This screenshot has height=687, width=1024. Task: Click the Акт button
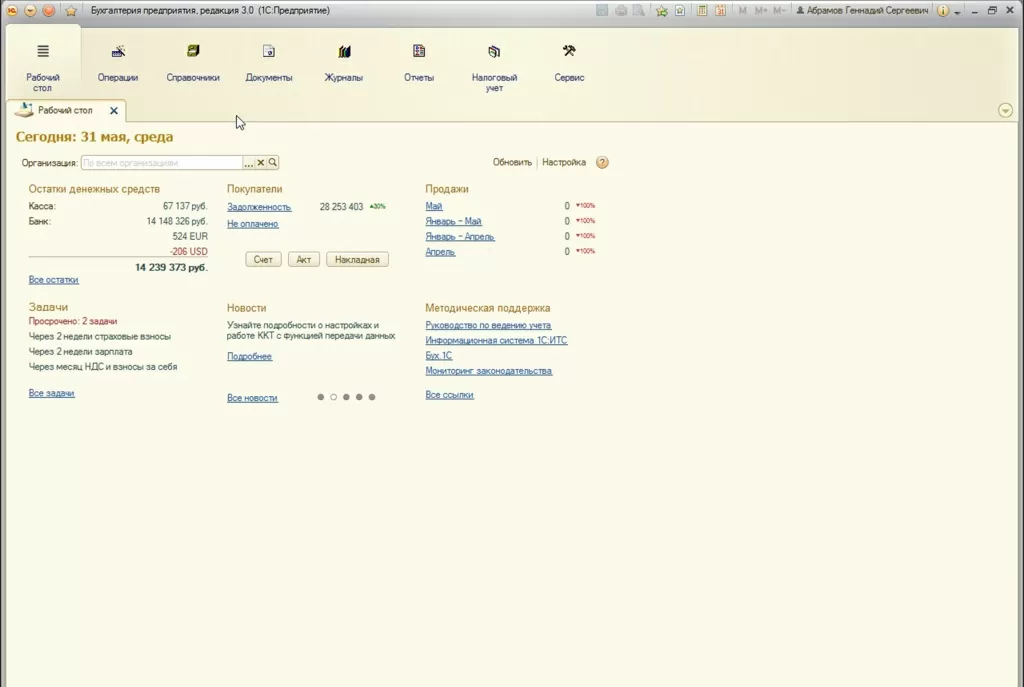click(x=304, y=259)
